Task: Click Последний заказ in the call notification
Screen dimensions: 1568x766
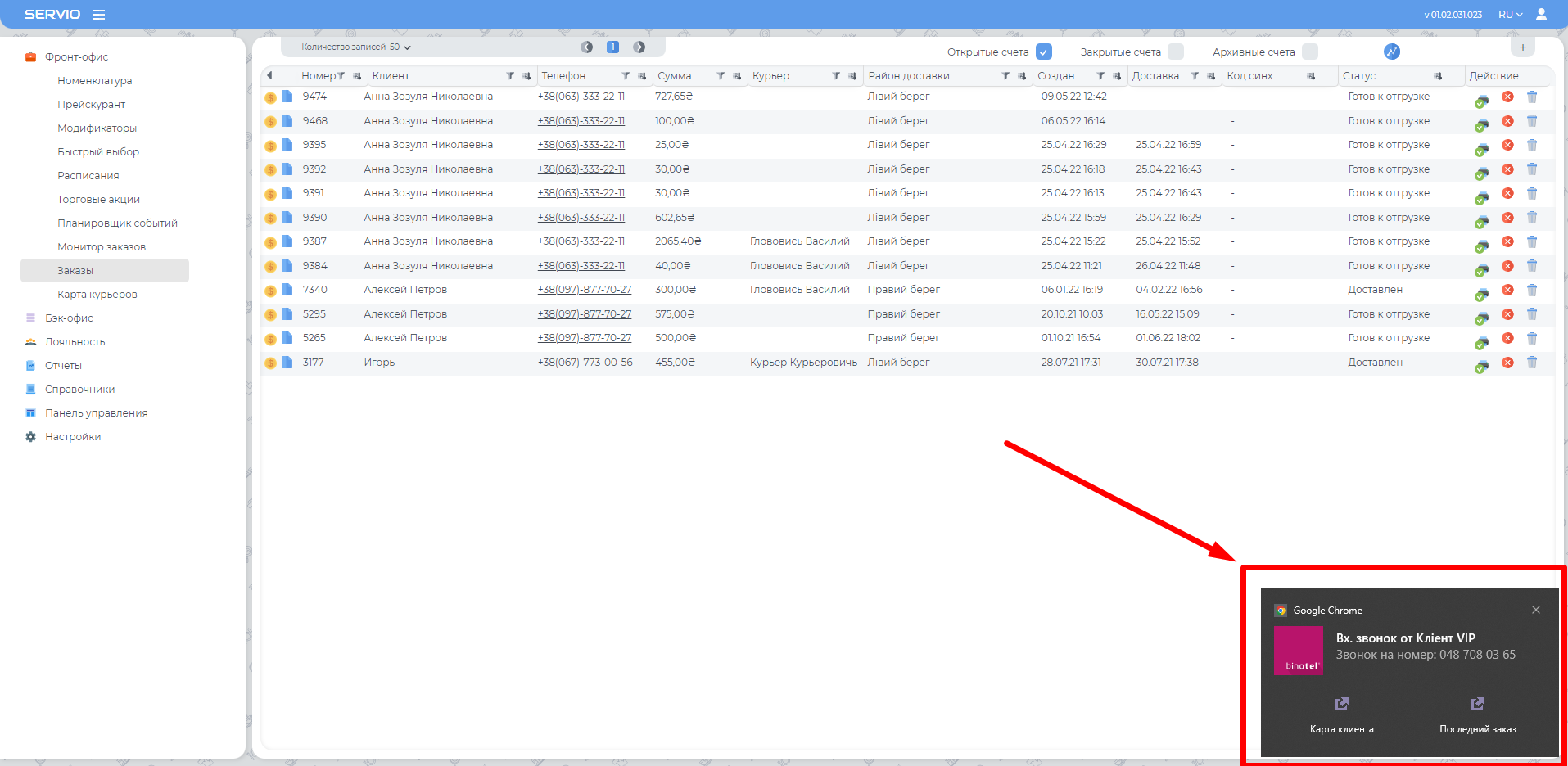Action: pos(1477,715)
